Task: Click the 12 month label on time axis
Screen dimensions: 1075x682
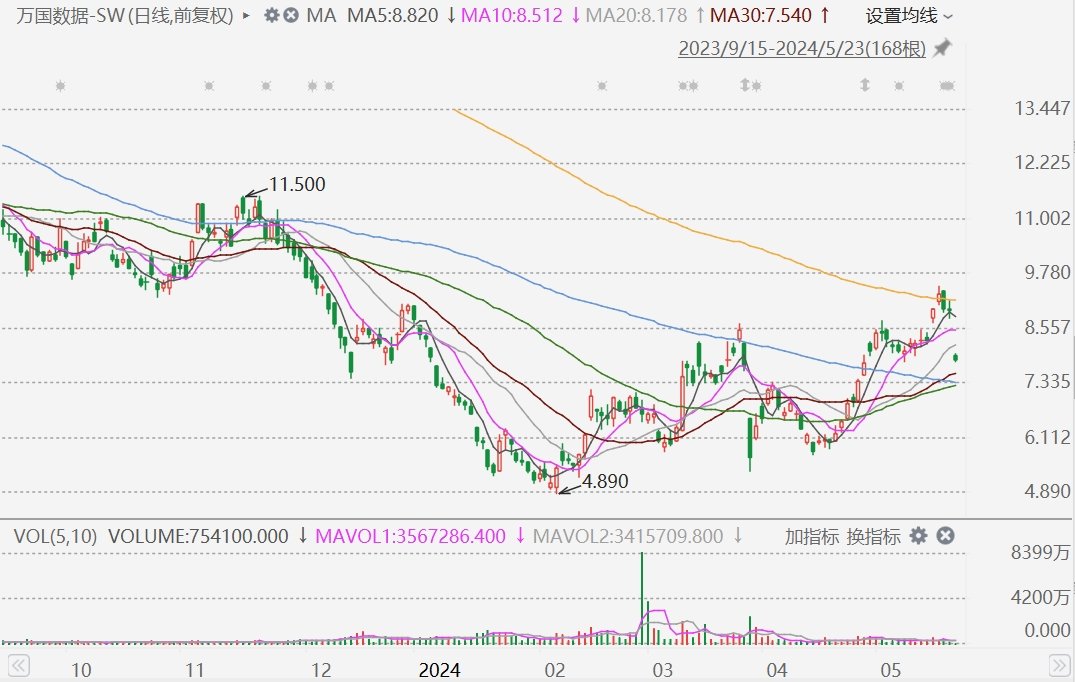Action: (x=321, y=670)
